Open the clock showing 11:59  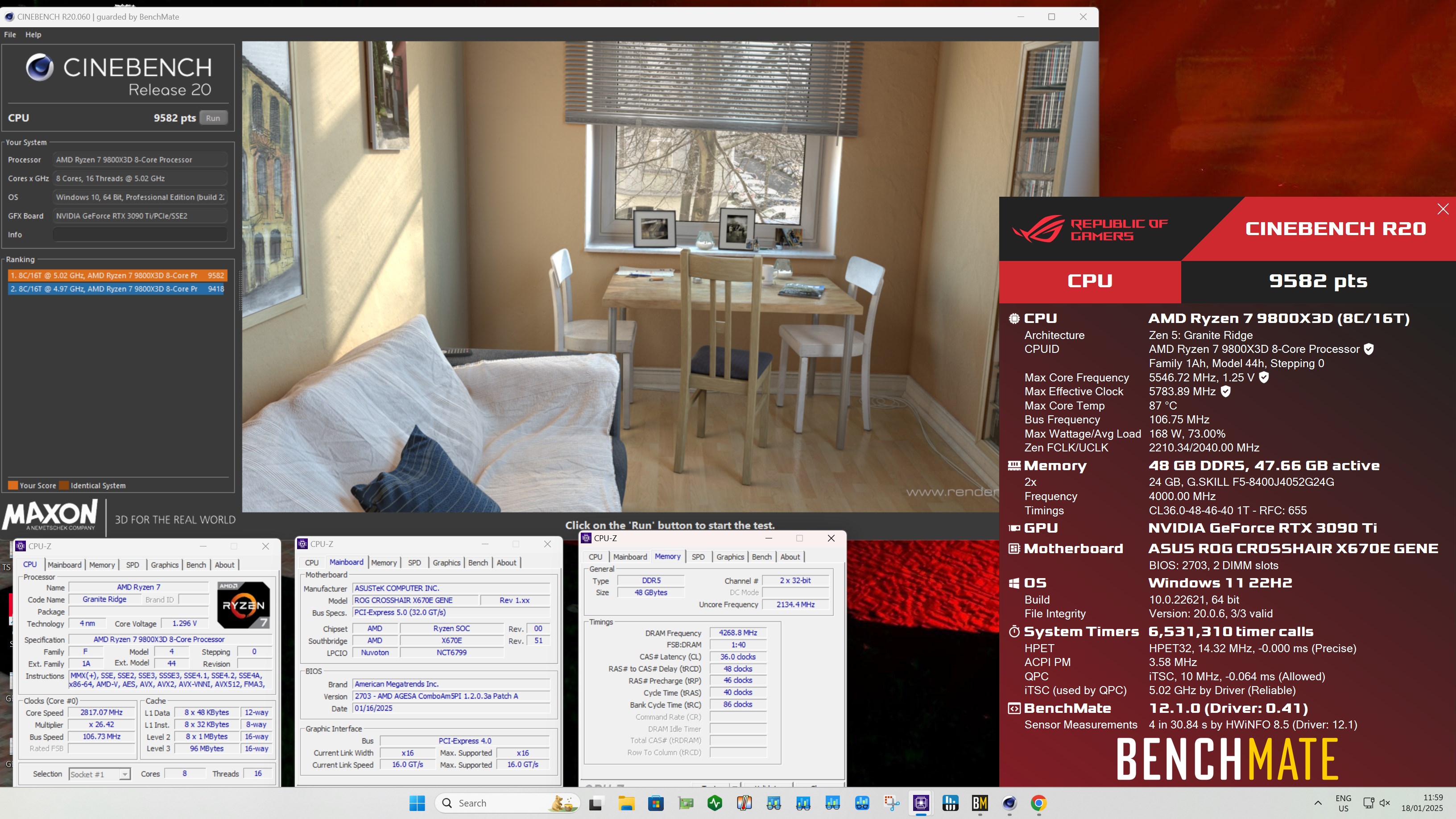(1422, 803)
